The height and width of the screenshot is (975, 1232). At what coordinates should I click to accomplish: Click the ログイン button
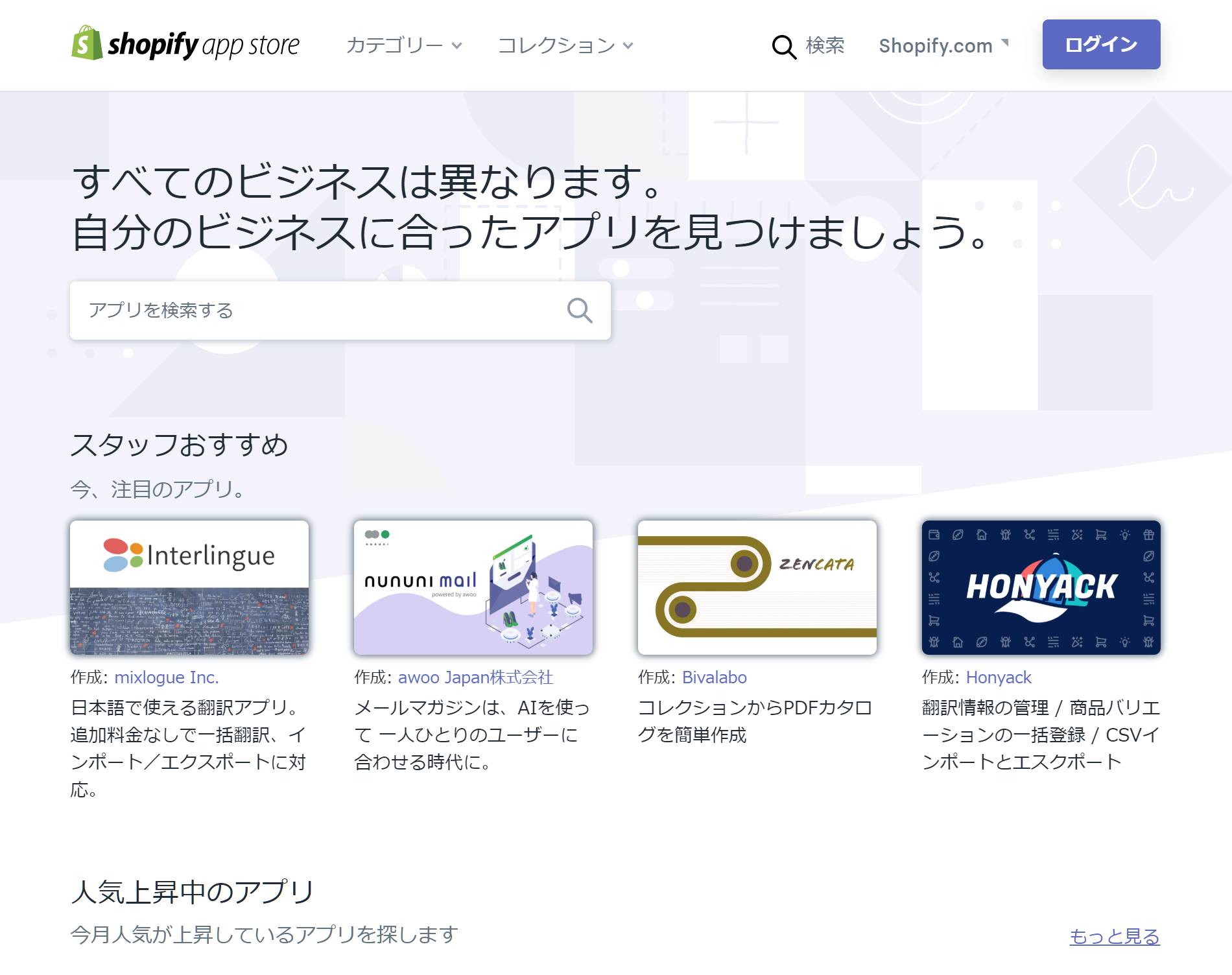1101,44
